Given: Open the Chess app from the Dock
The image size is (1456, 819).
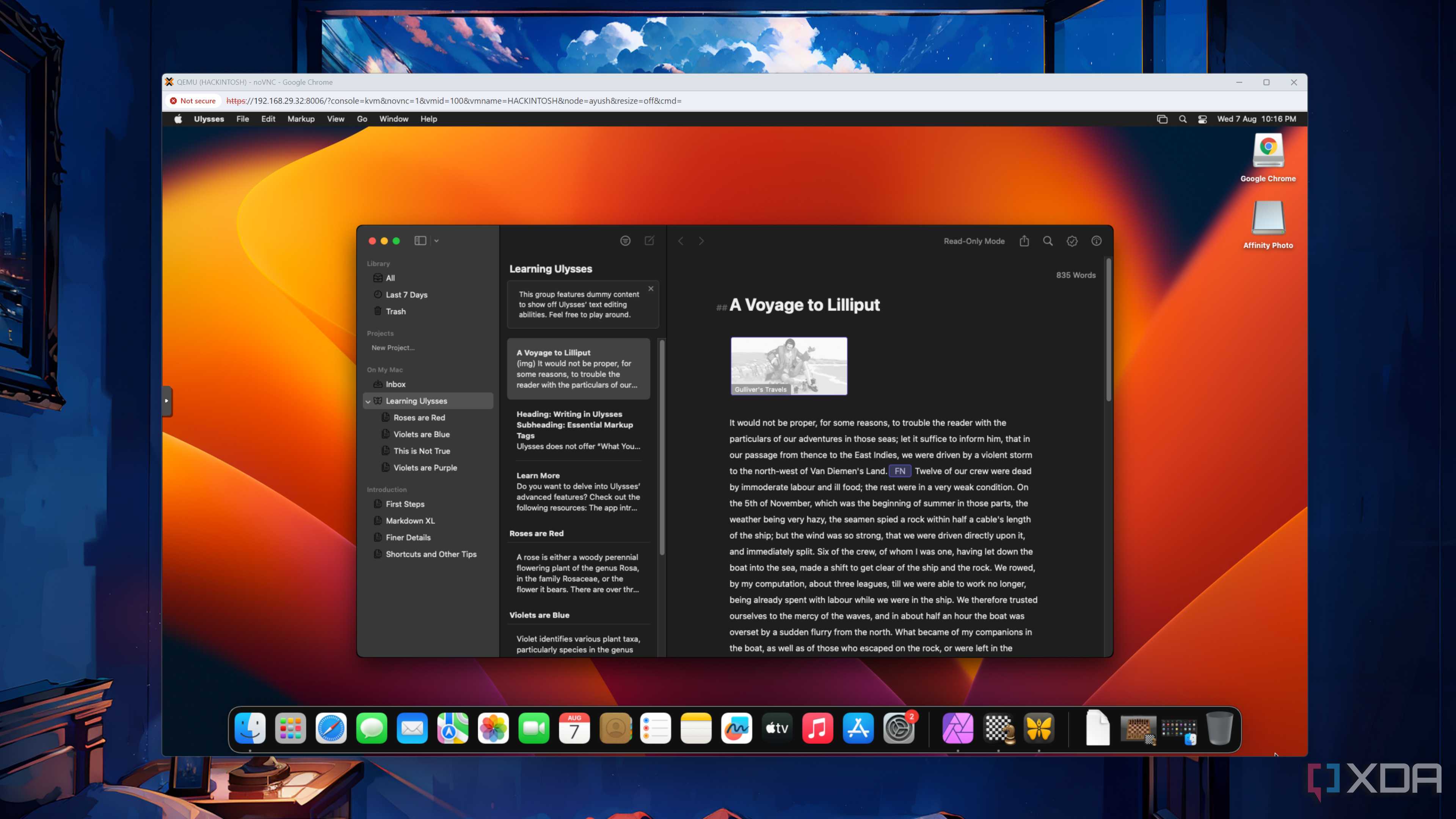Looking at the screenshot, I should click(999, 728).
